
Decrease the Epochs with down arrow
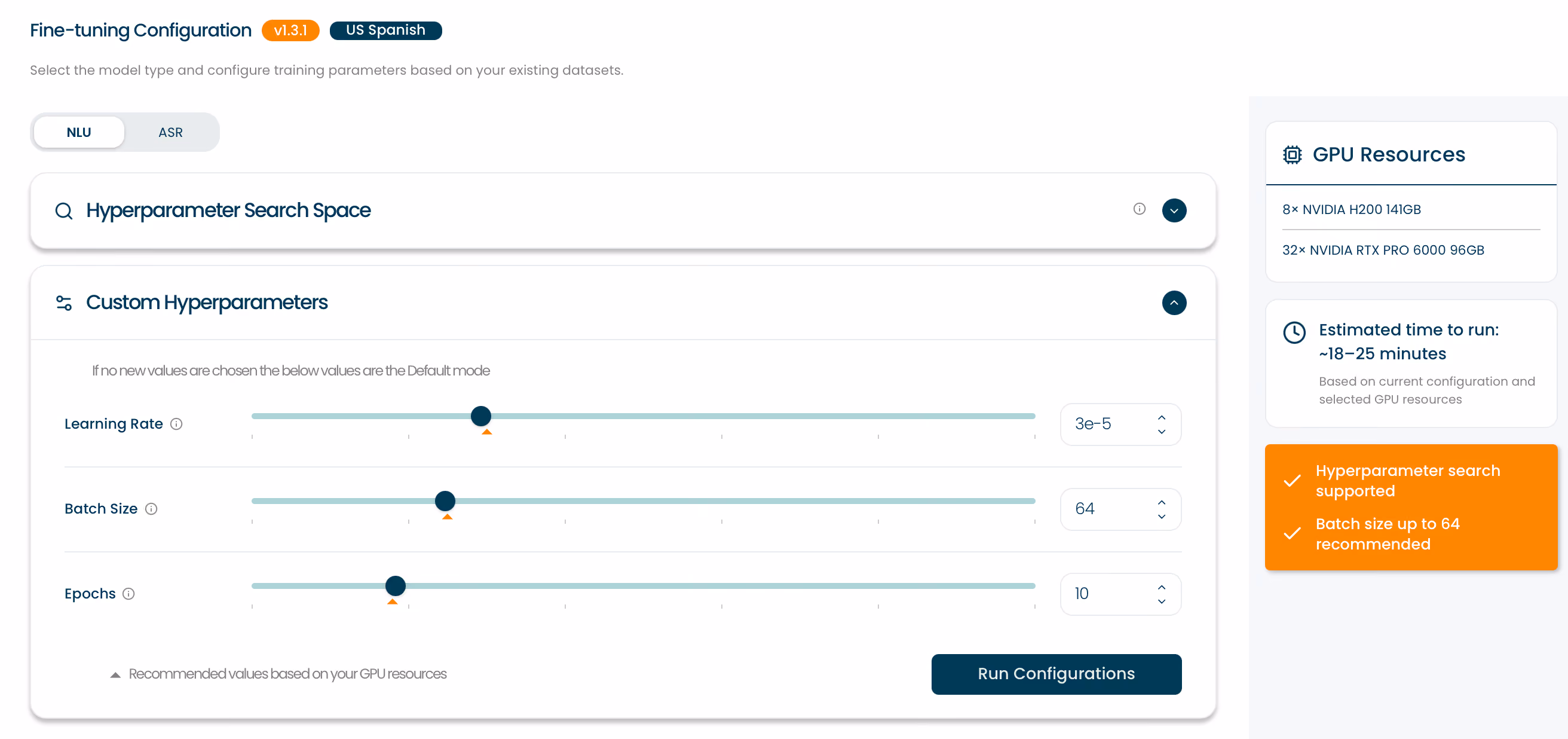coord(1161,601)
